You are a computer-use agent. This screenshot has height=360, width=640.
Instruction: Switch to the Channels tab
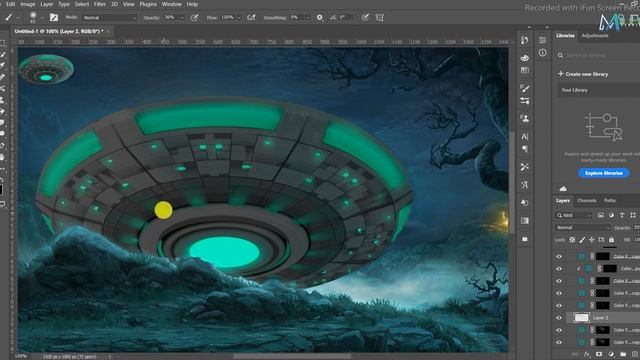coord(587,200)
